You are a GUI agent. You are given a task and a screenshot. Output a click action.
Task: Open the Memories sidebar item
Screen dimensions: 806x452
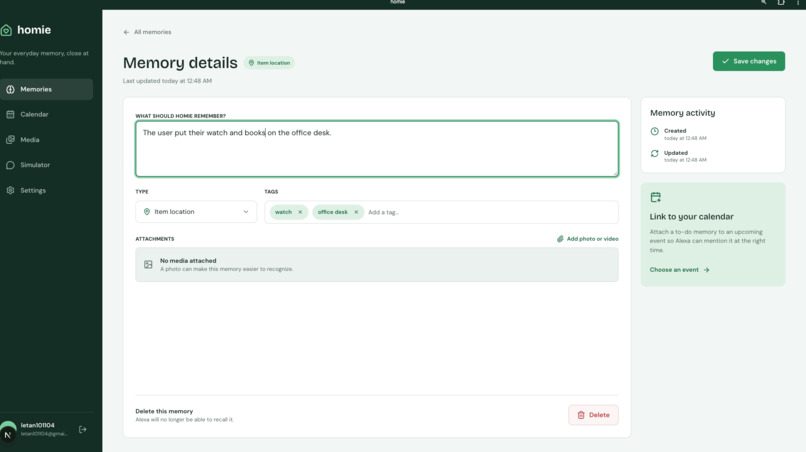(46, 89)
